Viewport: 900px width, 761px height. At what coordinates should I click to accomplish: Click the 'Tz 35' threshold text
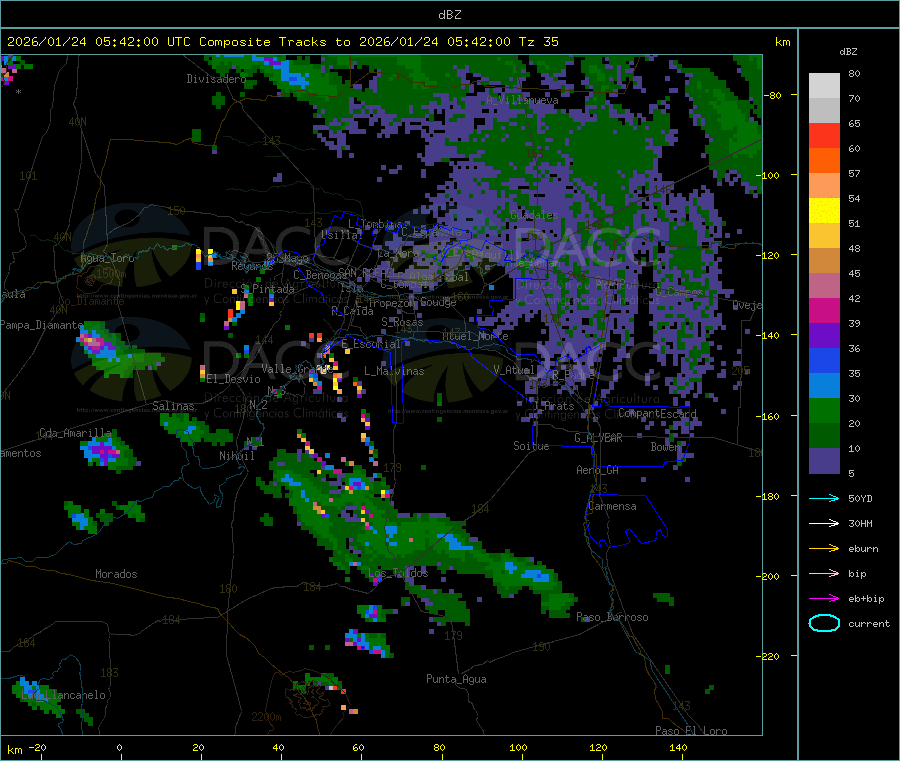(x=538, y=41)
